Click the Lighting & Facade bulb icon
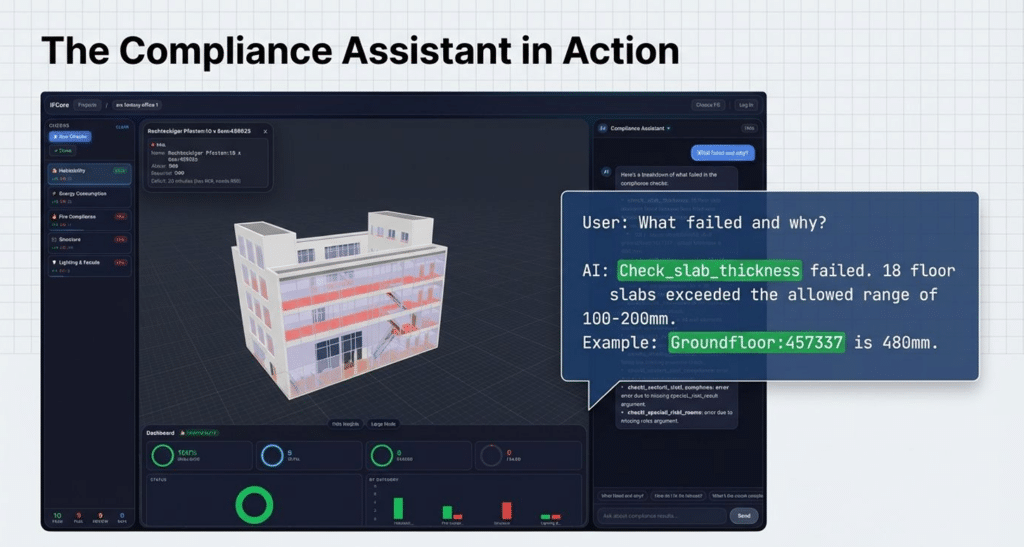 click(x=52, y=262)
